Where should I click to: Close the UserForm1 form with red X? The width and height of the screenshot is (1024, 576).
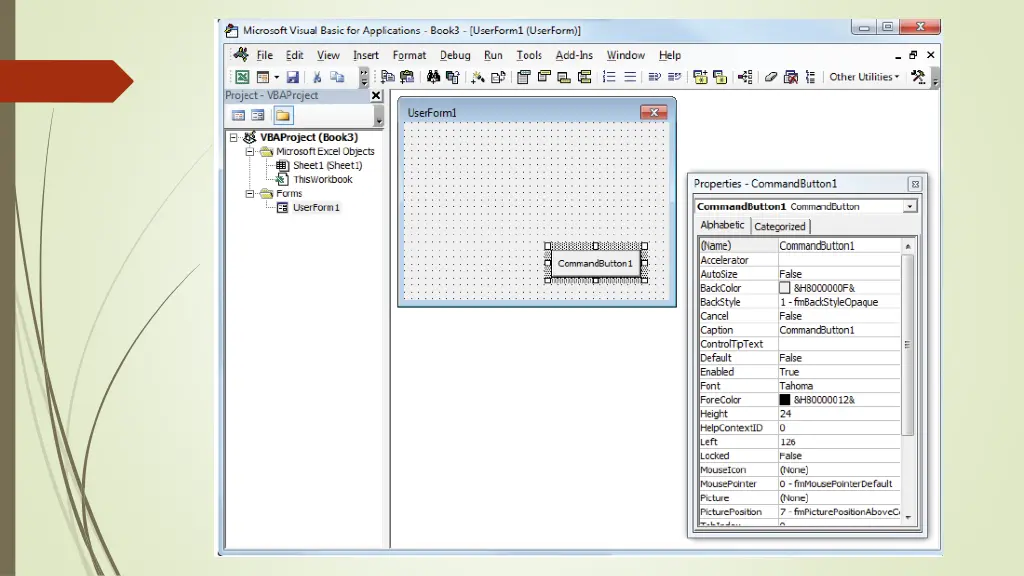click(x=654, y=113)
